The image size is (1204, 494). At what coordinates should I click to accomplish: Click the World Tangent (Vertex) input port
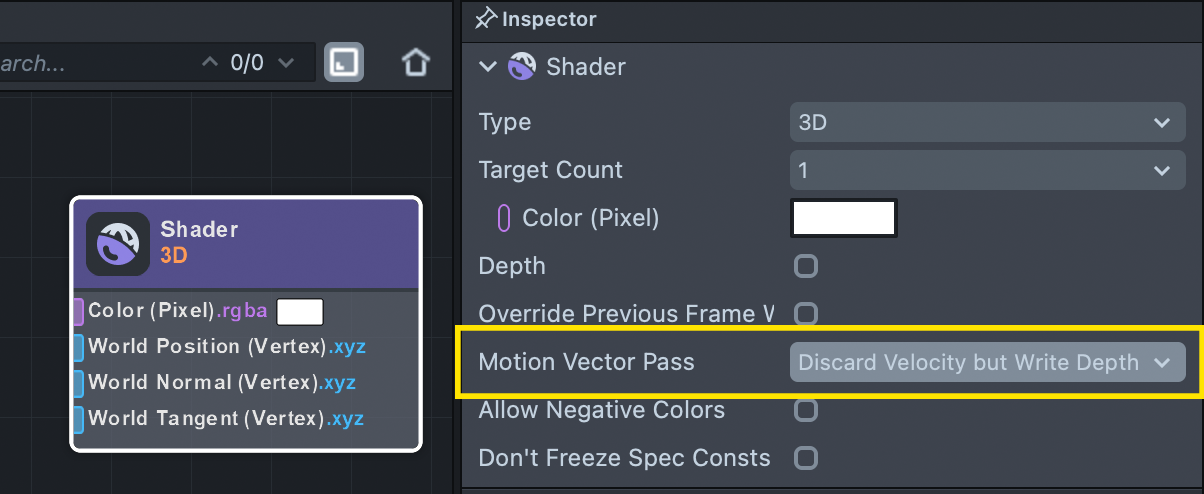tap(78, 418)
